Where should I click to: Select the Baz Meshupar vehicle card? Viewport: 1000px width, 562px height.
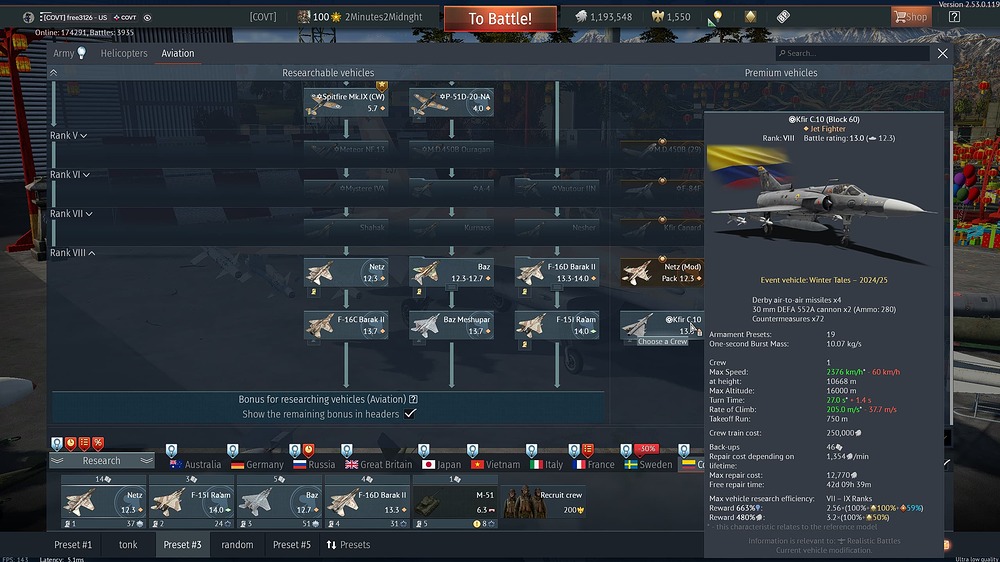pyautogui.click(x=450, y=325)
